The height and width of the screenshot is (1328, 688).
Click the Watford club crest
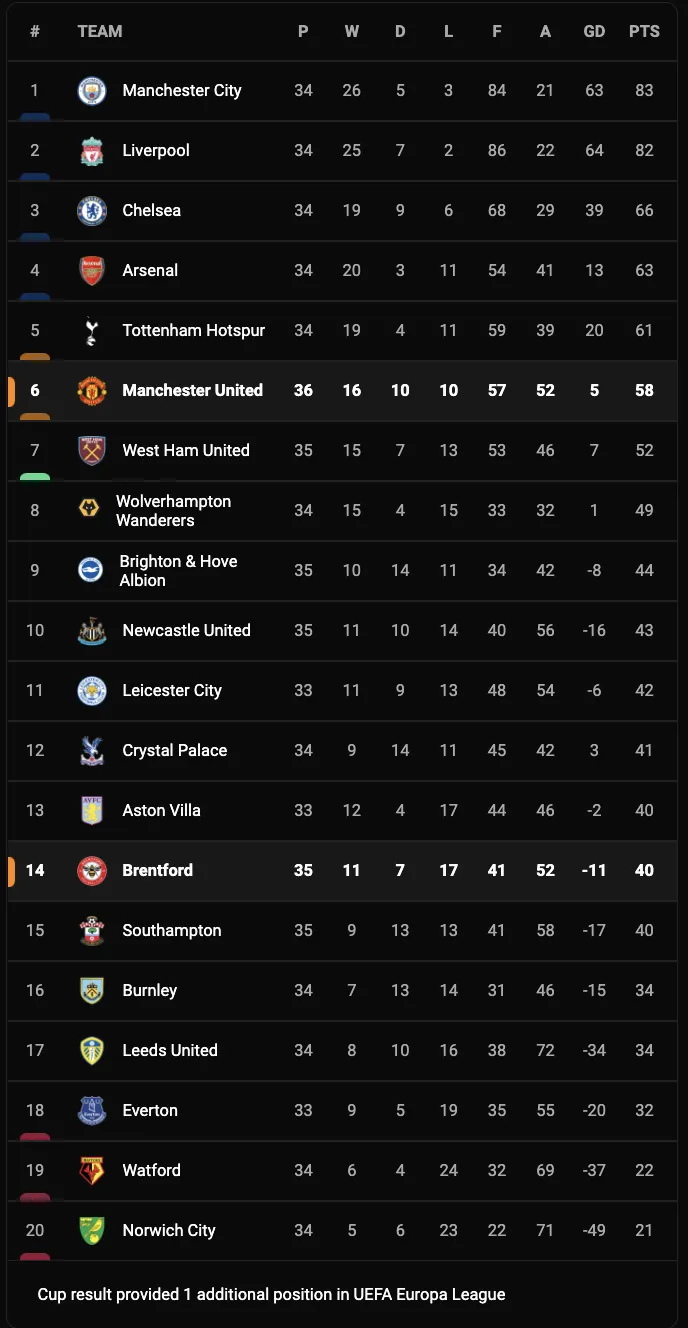pos(92,1171)
